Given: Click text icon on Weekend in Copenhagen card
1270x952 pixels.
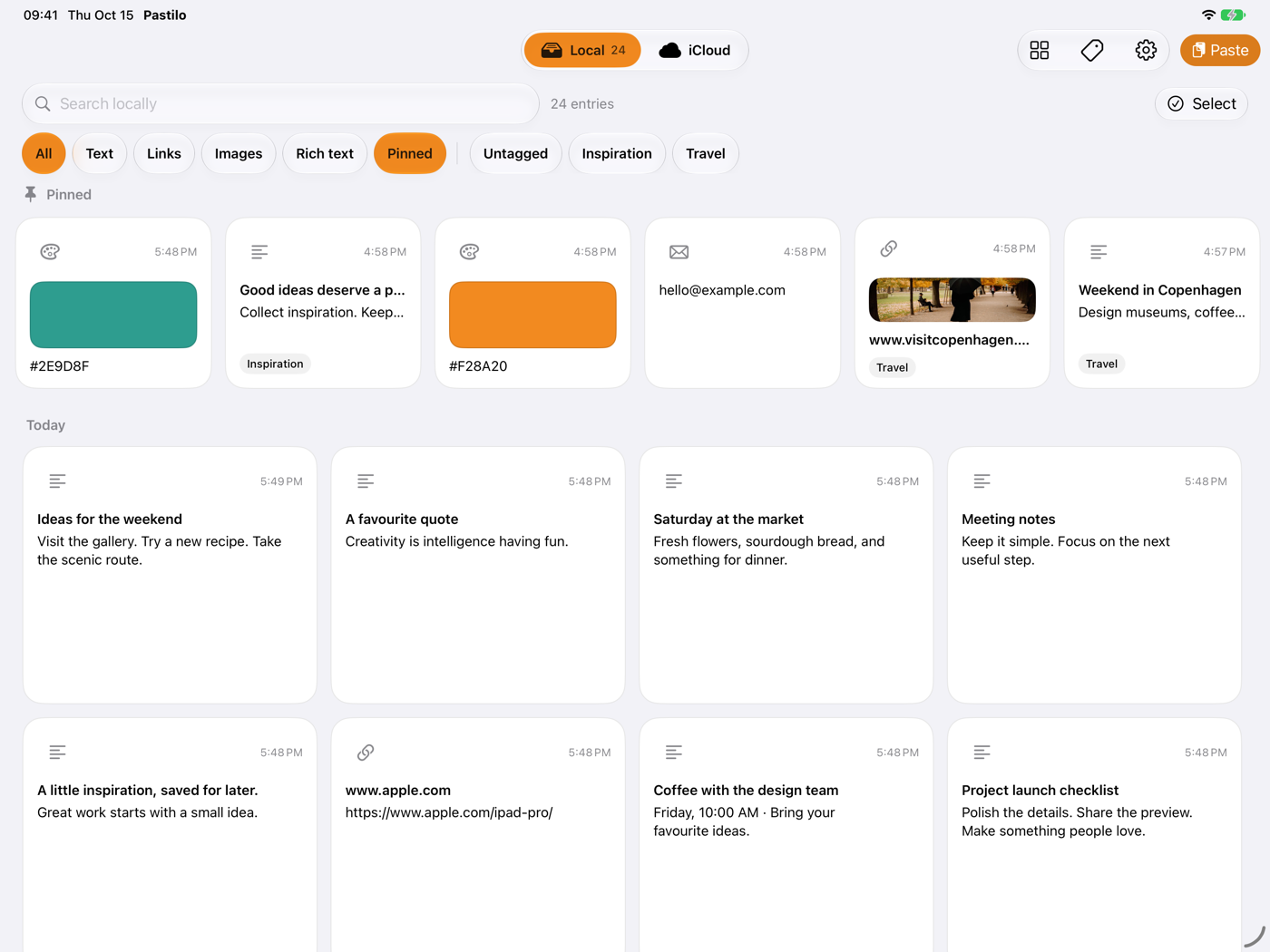Looking at the screenshot, I should tap(1099, 252).
